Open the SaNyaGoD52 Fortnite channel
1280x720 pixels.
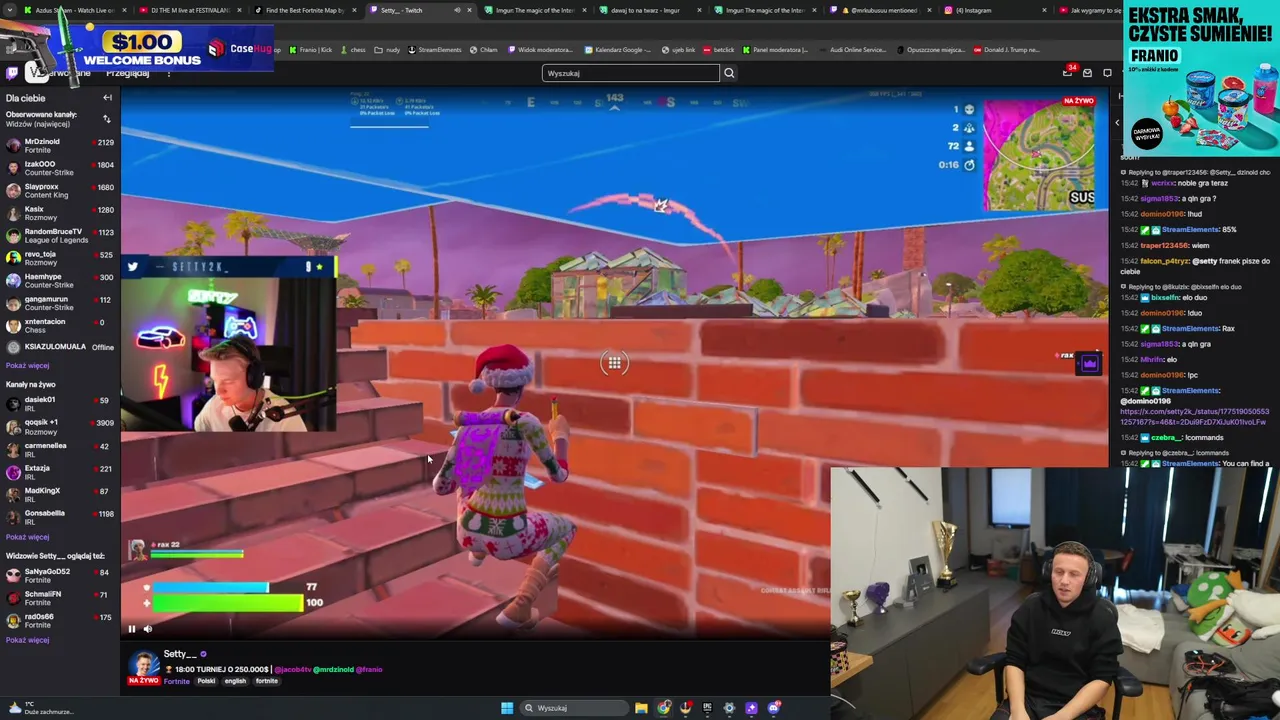coord(60,576)
